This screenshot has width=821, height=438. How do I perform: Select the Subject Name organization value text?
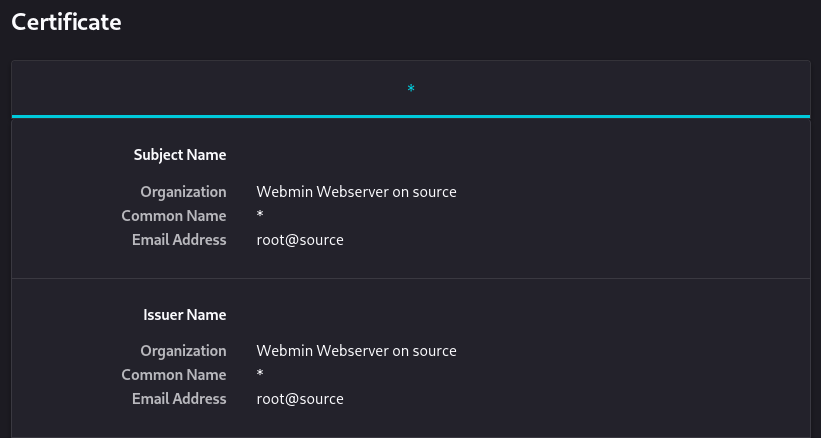point(356,192)
